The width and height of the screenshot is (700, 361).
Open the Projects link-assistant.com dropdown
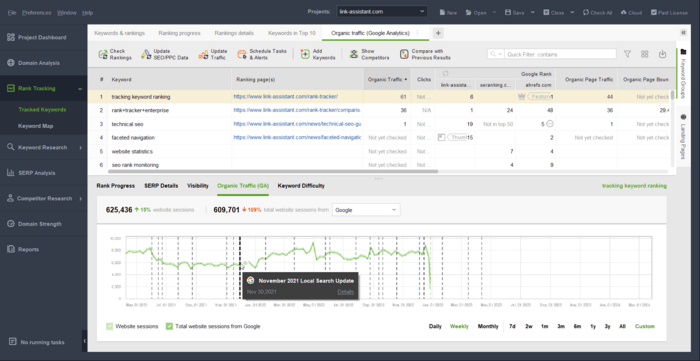[382, 12]
